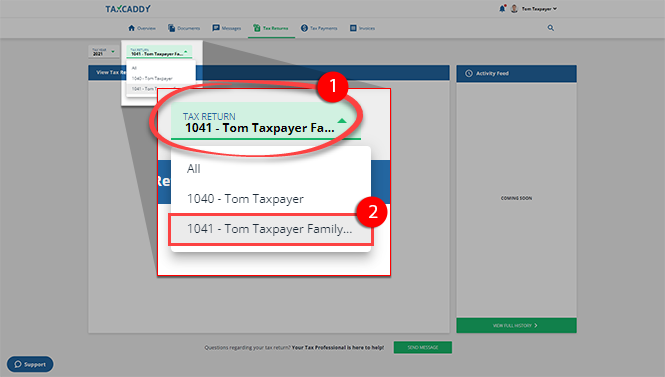Viewport: 665px width, 377px height.
Task: Open the Documents tab
Action: click(184, 28)
